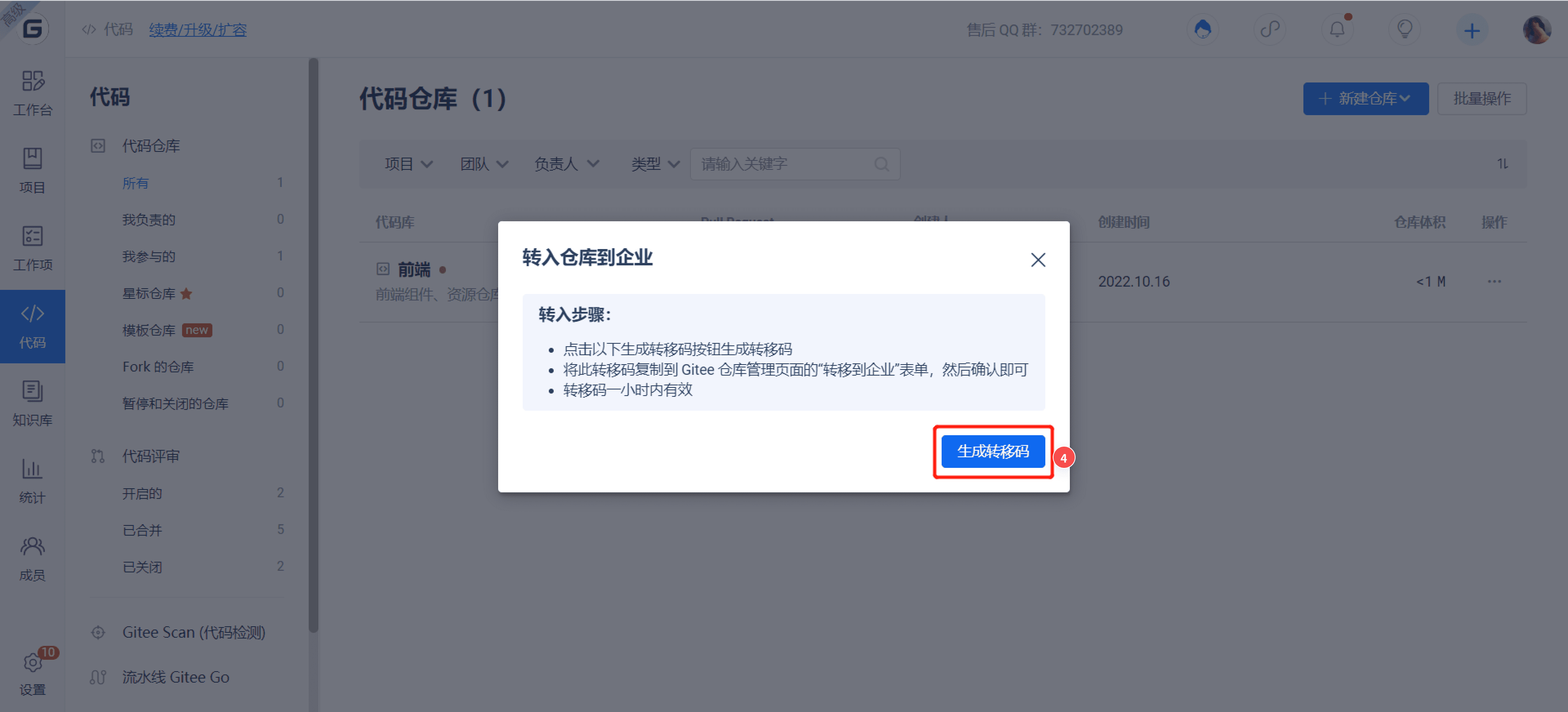Click the plus create icon in header
Image resolution: width=1568 pixels, height=712 pixels.
coord(1472,31)
